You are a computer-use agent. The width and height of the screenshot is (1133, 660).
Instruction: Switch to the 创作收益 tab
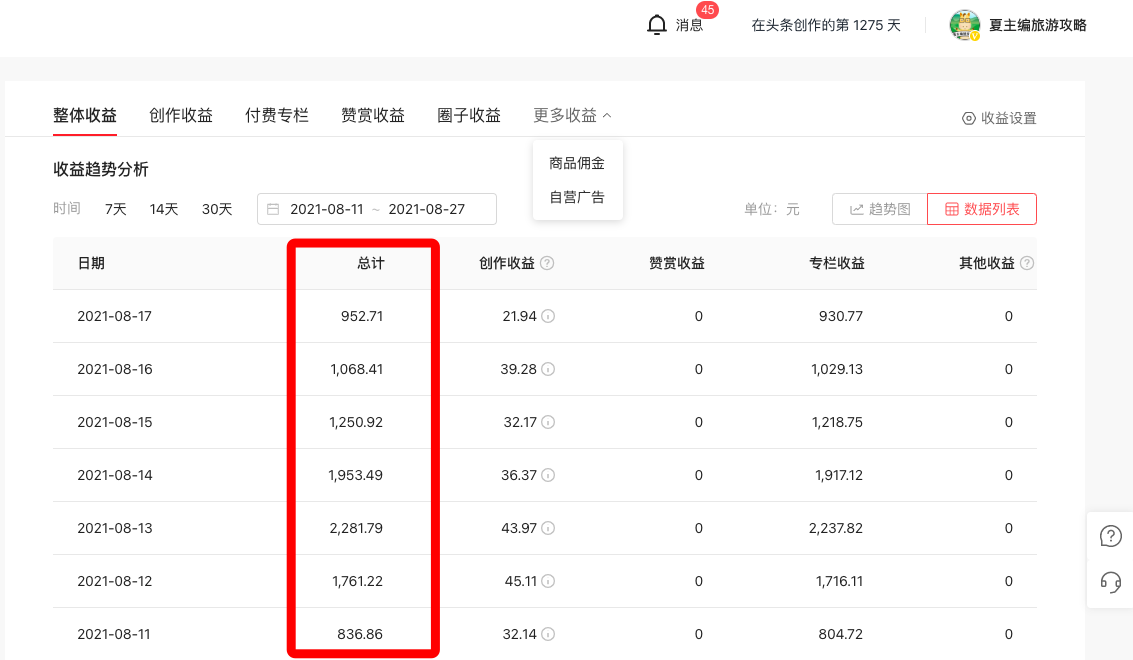(x=180, y=114)
